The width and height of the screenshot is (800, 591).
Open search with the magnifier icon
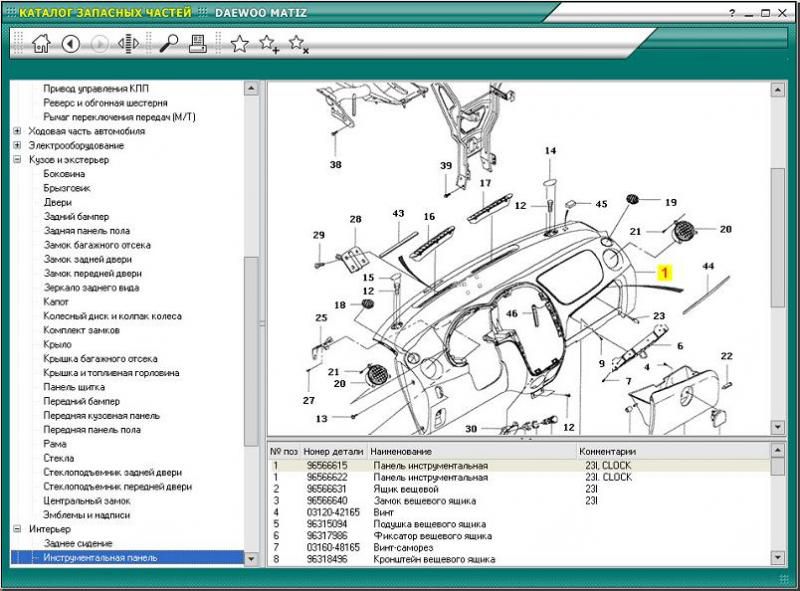tap(169, 43)
